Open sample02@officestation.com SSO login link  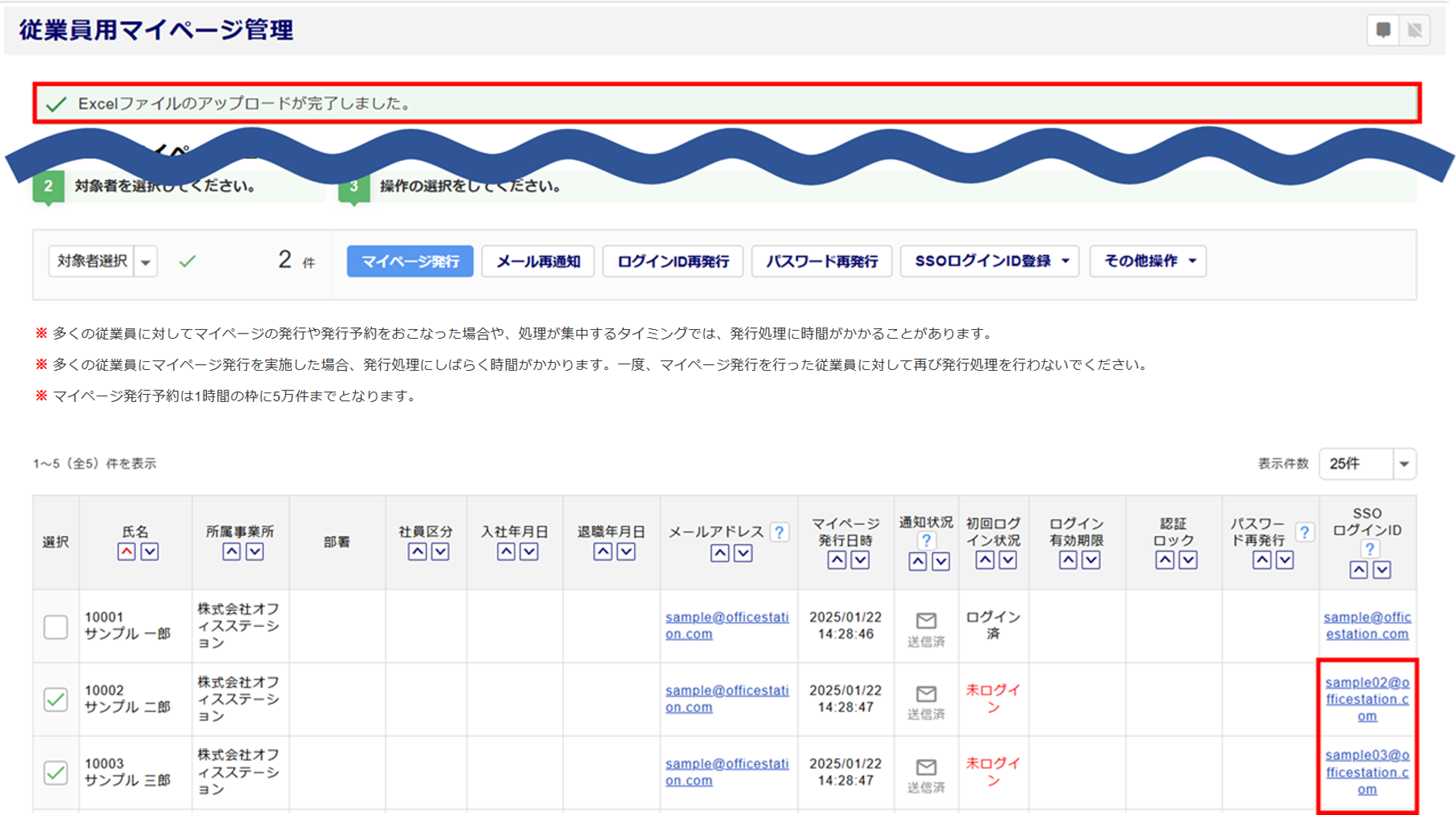(1366, 698)
